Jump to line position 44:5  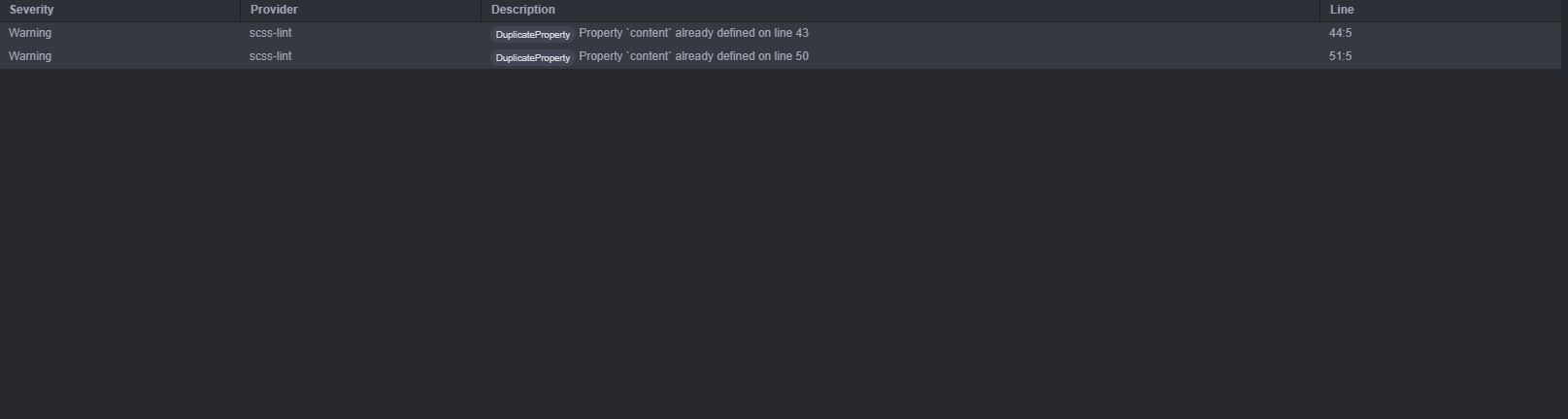click(1340, 33)
